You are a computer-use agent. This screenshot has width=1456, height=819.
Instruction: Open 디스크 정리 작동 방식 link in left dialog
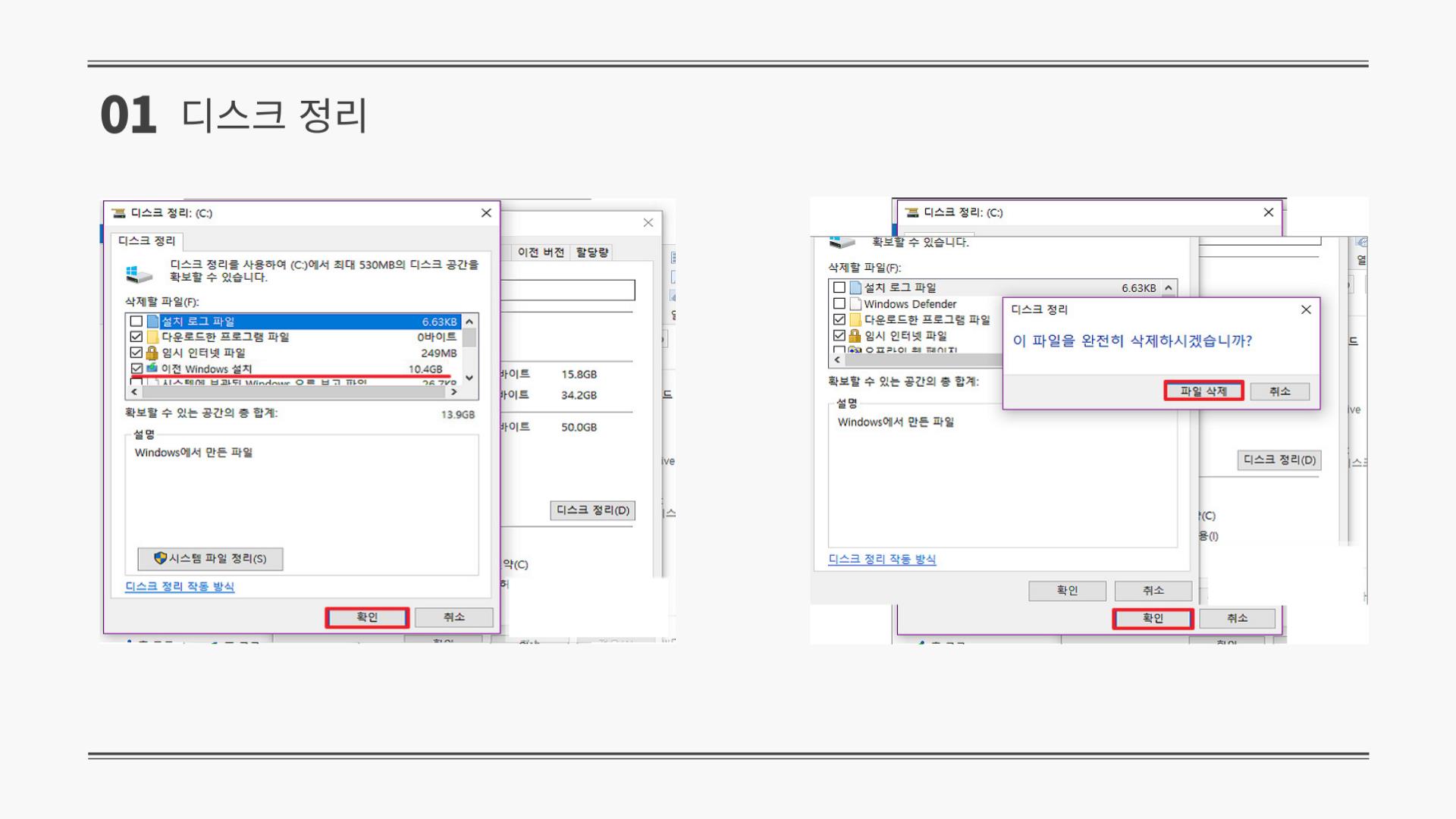(180, 586)
